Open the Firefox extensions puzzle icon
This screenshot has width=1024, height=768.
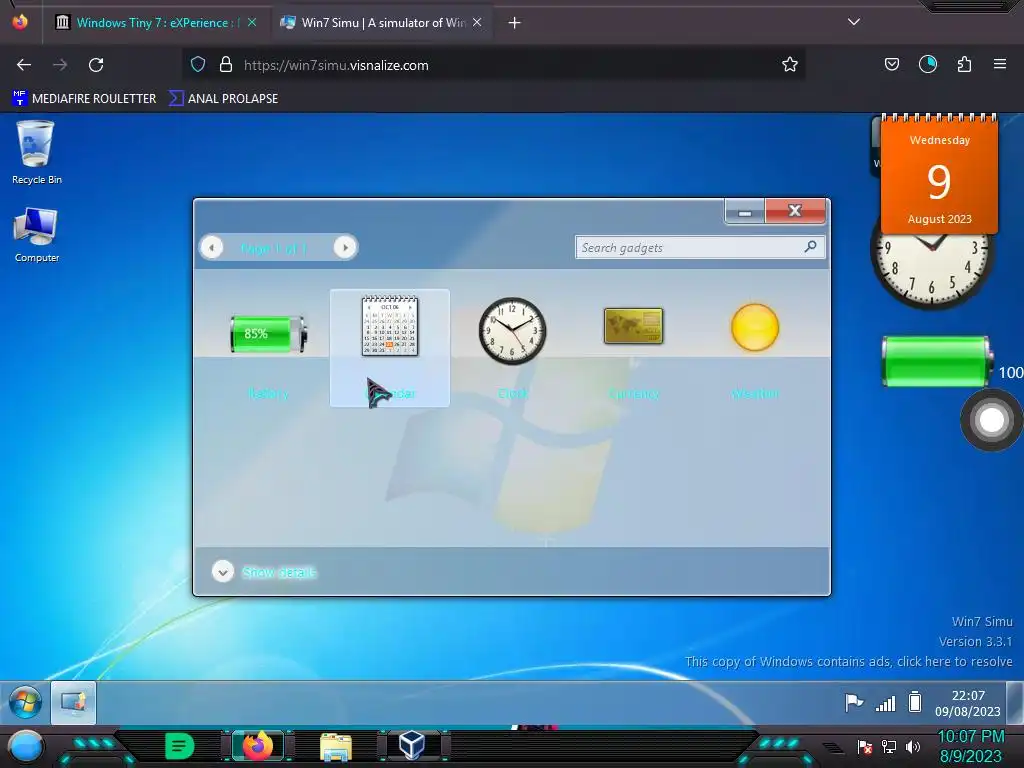tap(964, 65)
